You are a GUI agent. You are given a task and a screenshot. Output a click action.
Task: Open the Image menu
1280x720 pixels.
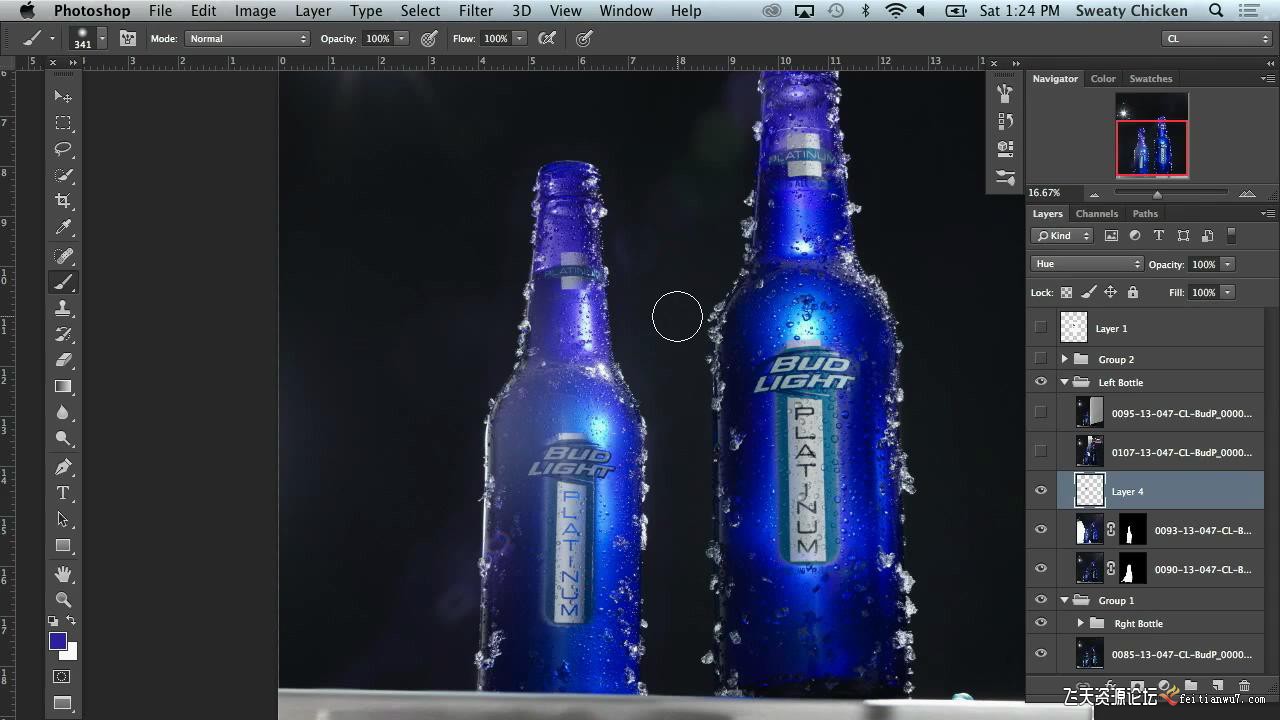tap(255, 11)
